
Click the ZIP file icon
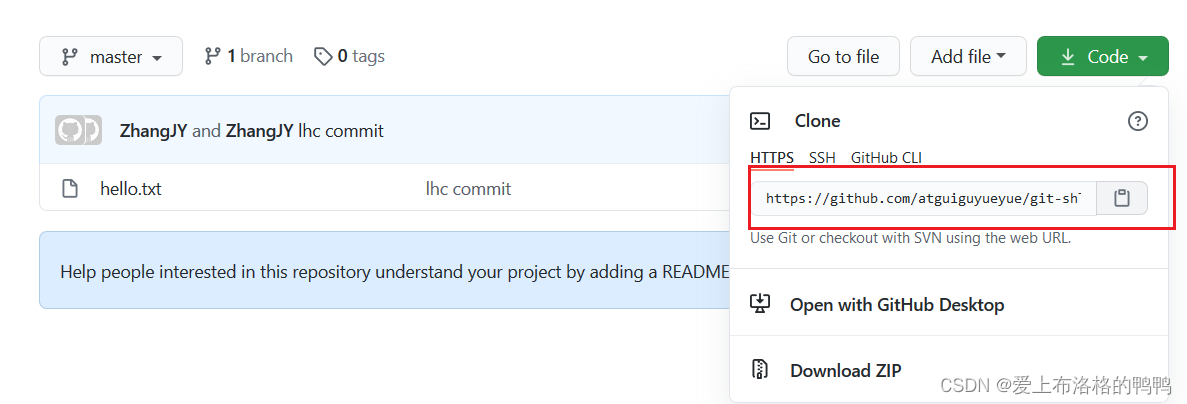[759, 370]
